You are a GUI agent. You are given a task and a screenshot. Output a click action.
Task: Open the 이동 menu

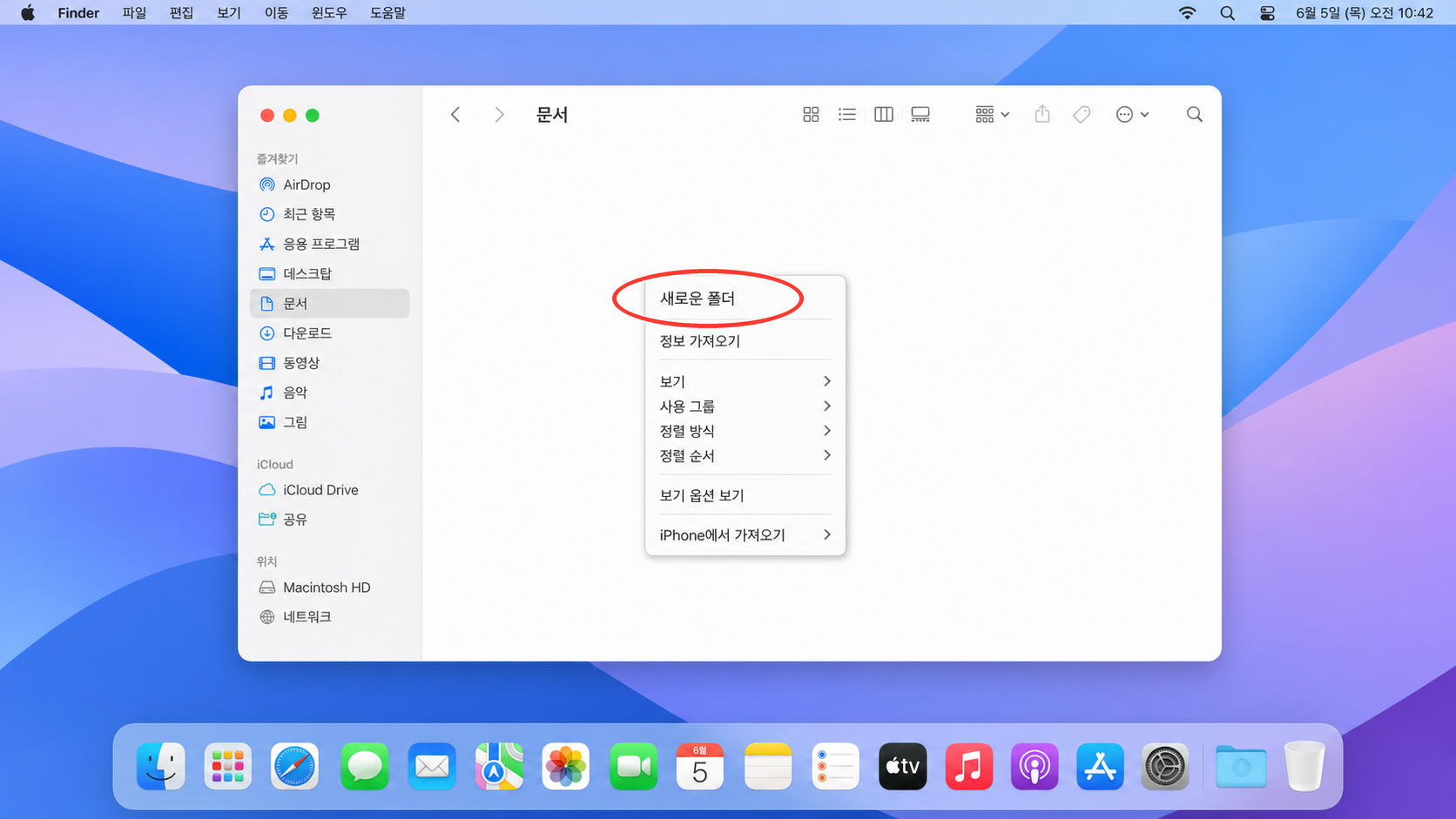point(276,12)
